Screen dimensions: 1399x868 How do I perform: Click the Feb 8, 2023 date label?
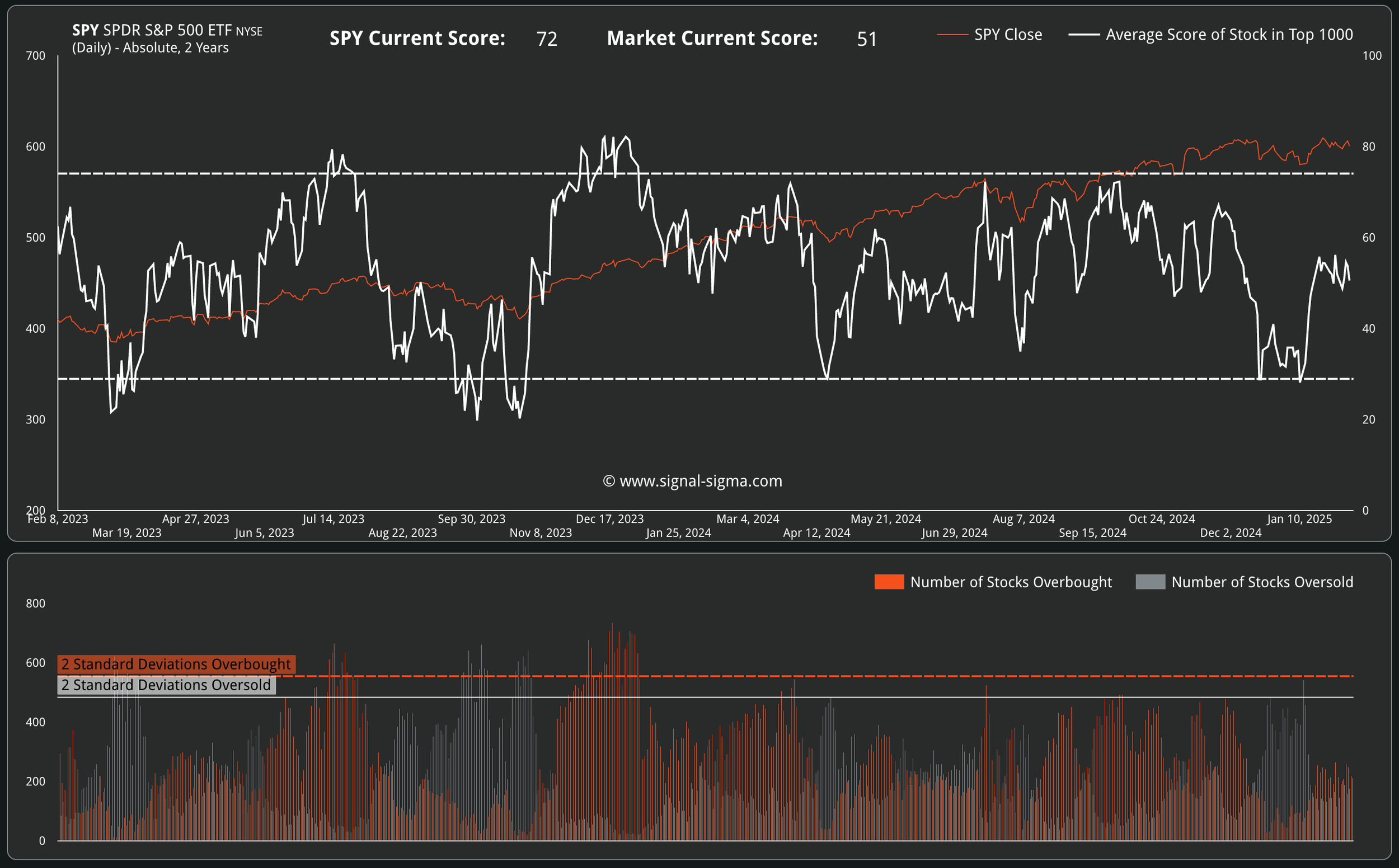tap(58, 519)
